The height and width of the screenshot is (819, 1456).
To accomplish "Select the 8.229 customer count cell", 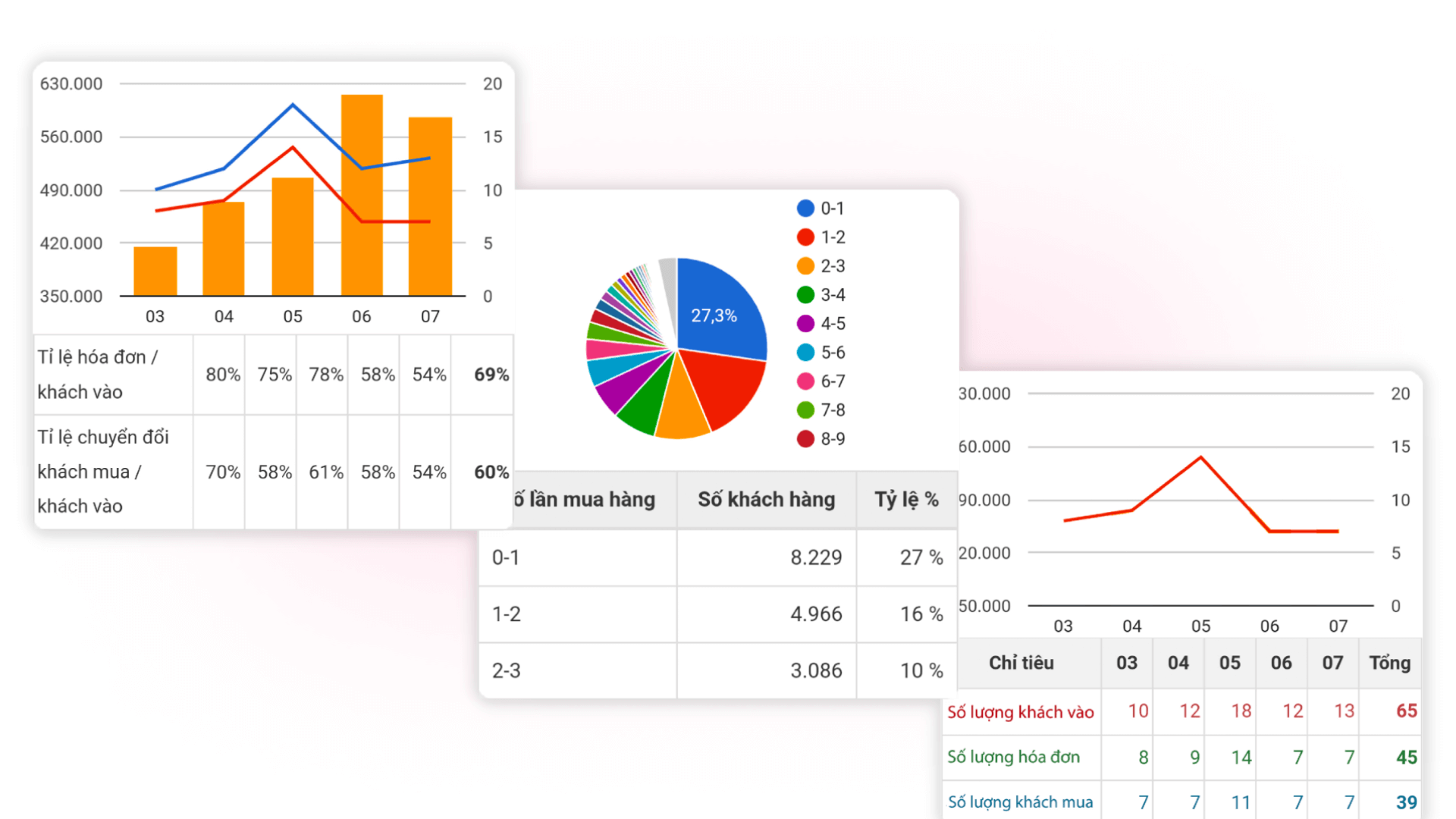I will pyautogui.click(x=815, y=557).
